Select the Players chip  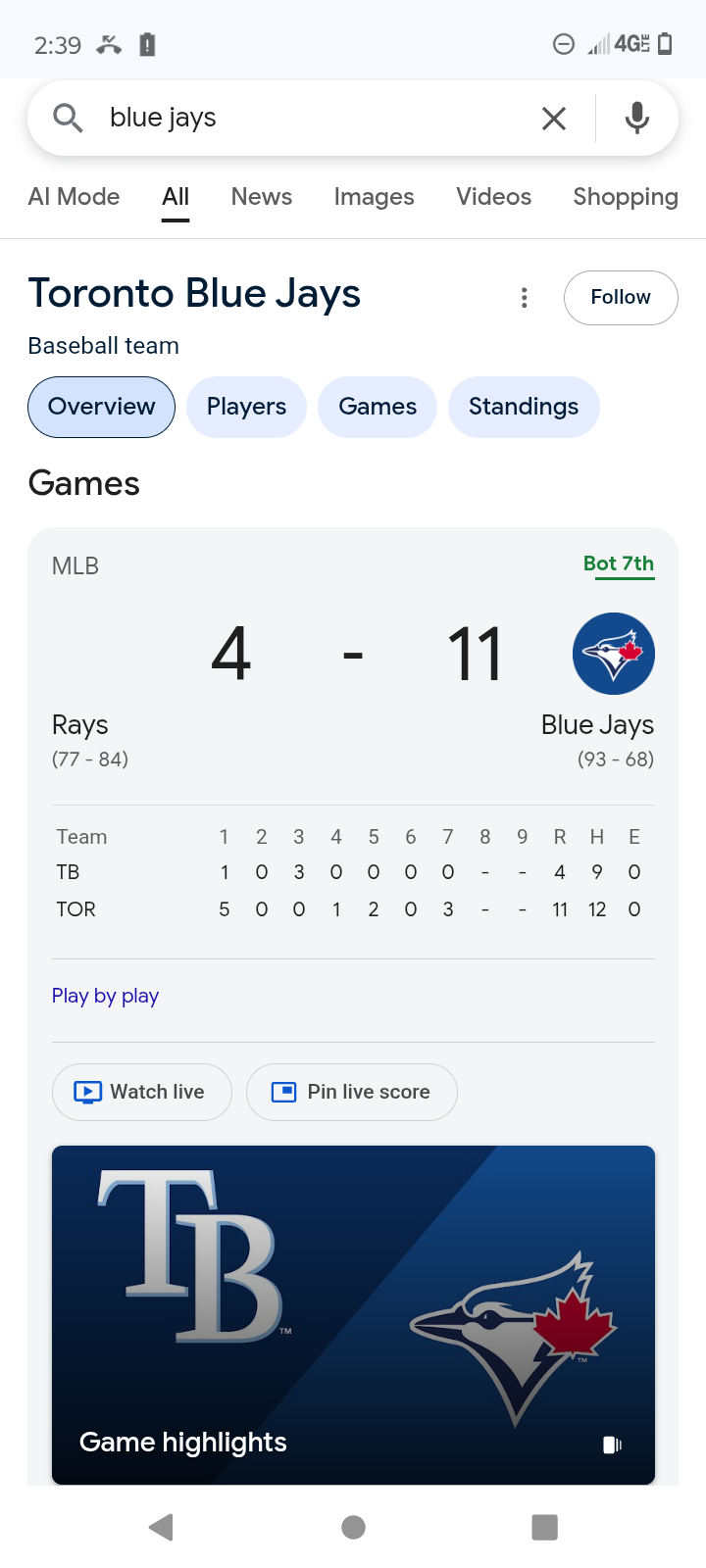coord(246,407)
